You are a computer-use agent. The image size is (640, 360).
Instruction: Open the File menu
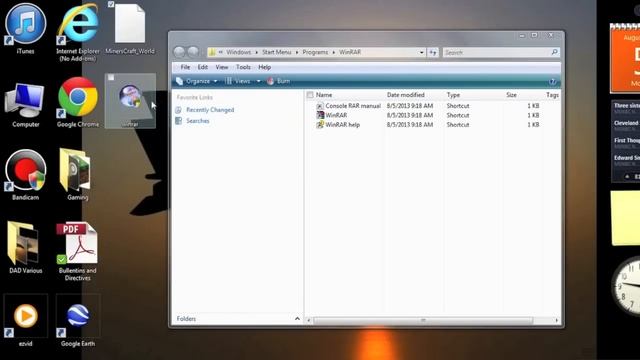[185, 67]
